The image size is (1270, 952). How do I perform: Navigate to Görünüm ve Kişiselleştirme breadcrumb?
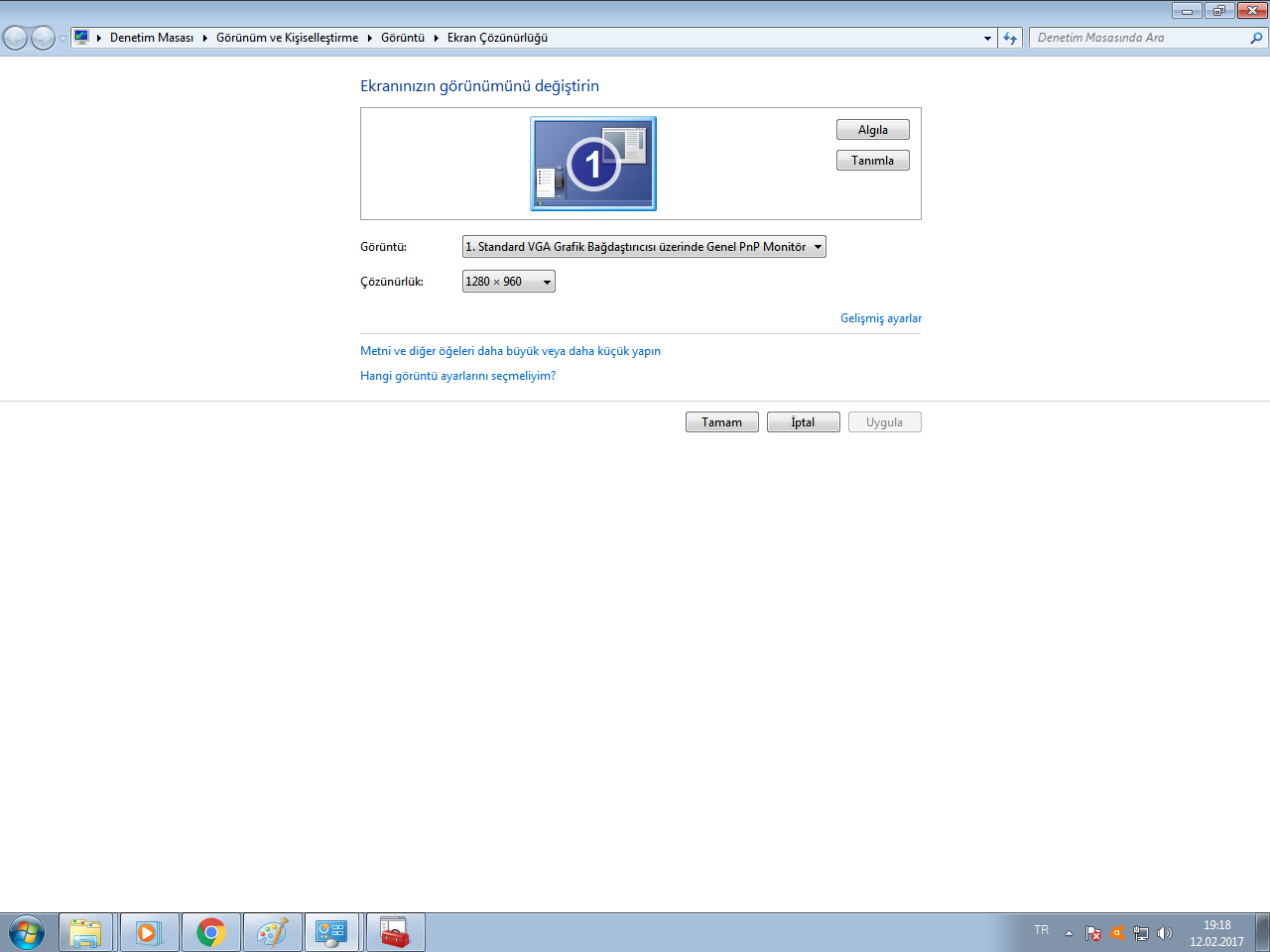(288, 38)
